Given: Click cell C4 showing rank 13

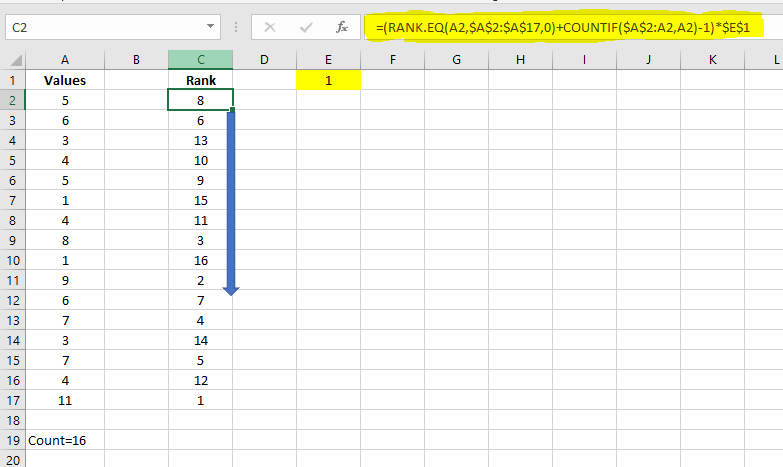Looking at the screenshot, I should [x=201, y=140].
